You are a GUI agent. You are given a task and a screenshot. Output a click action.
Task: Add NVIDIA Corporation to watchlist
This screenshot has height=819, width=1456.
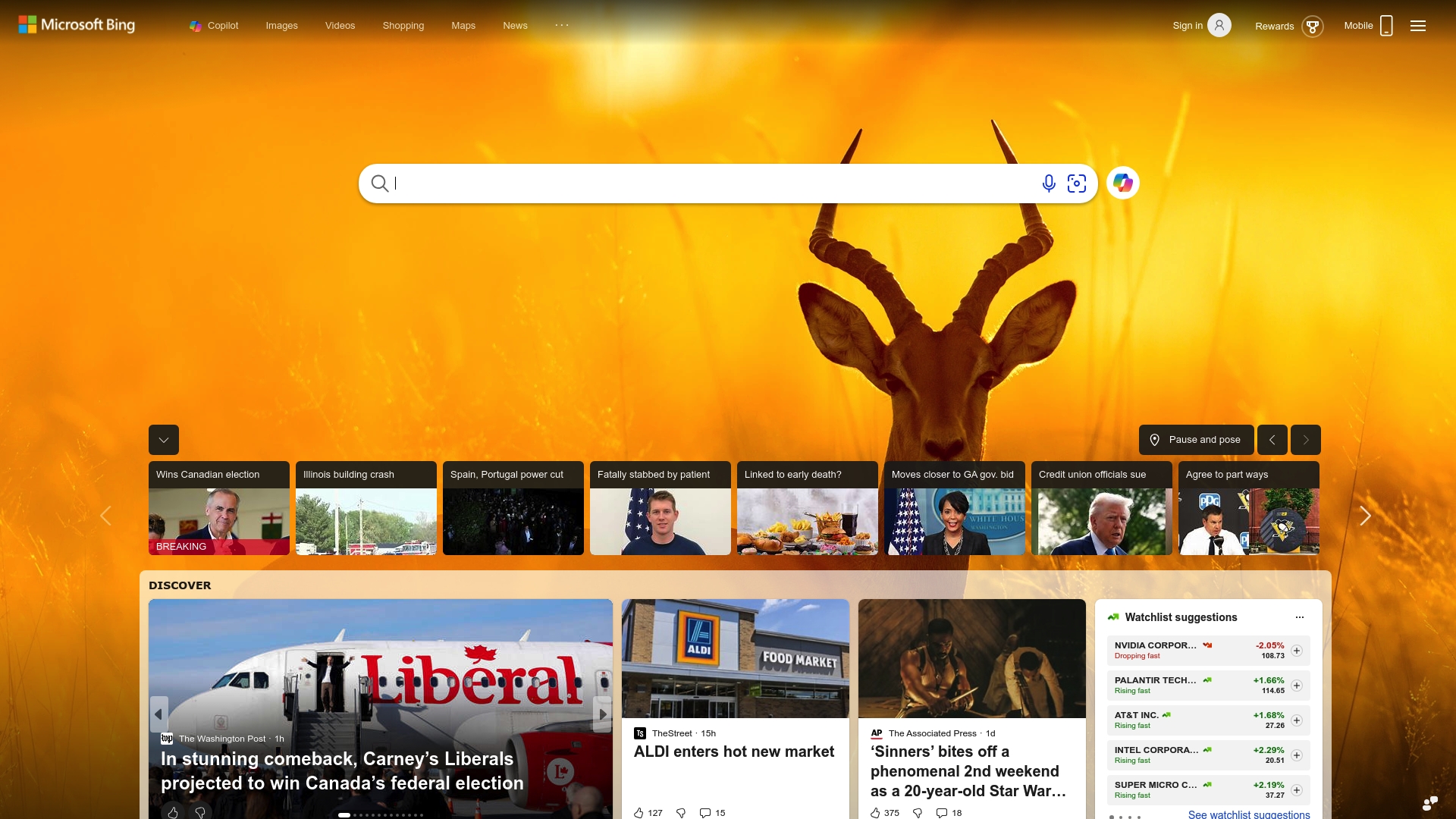coord(1297,651)
